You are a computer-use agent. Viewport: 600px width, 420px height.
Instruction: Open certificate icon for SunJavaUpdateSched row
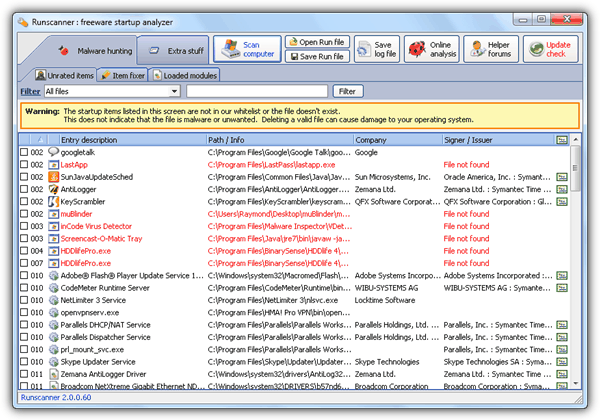click(562, 177)
